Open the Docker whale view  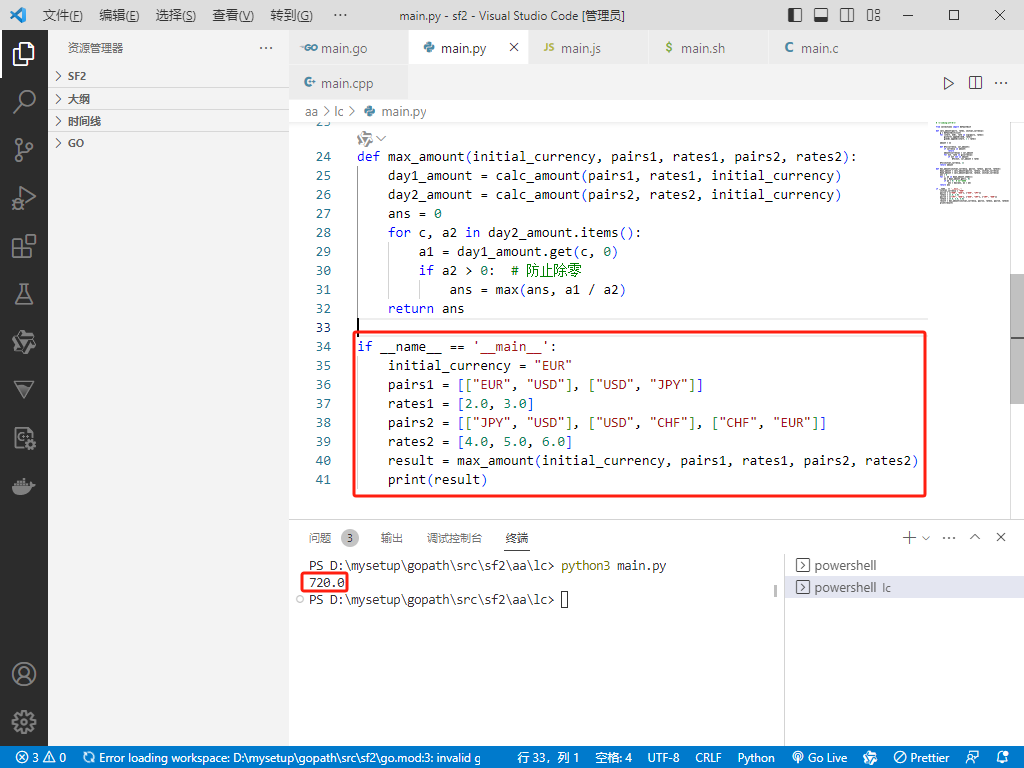[24, 487]
